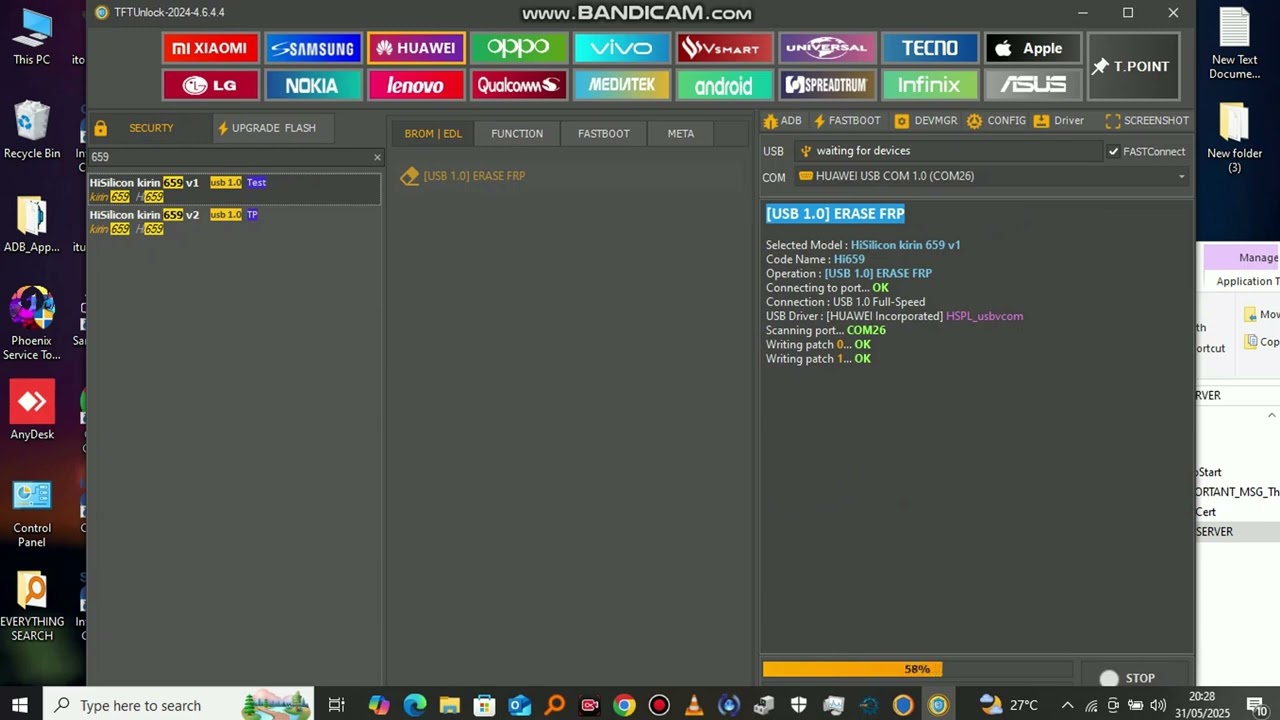The image size is (1280, 720).
Task: Select the Huawei brand button
Action: click(x=416, y=48)
